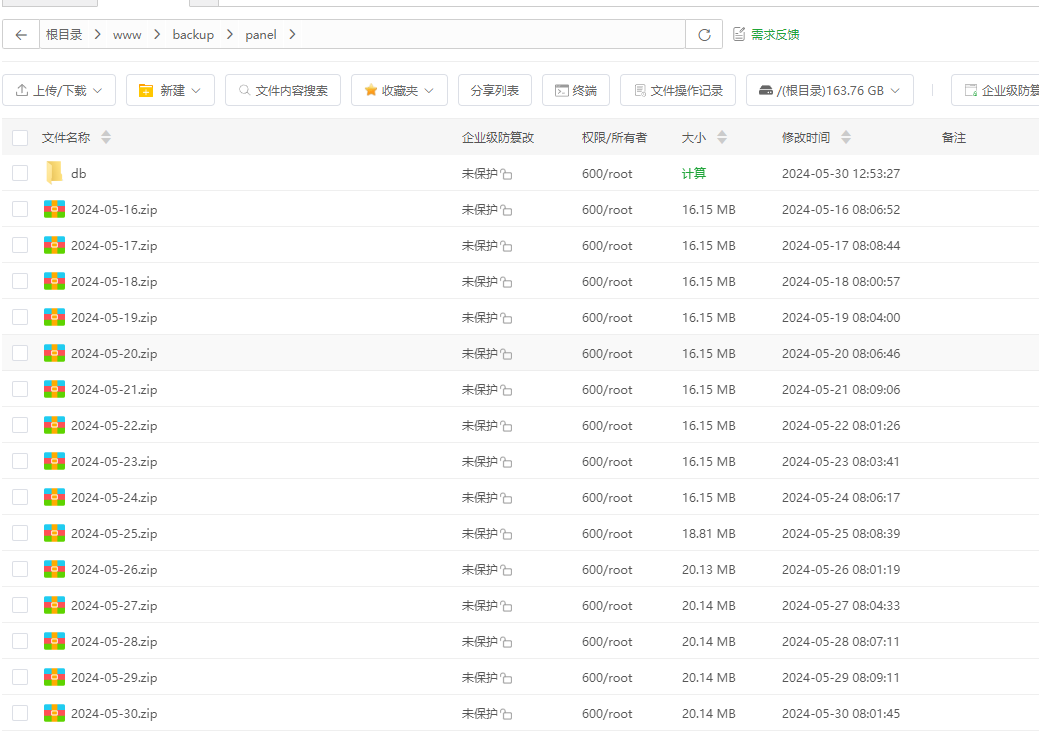Expand chevron after www in breadcrumb
This screenshot has width=1039, height=753.
pos(157,34)
